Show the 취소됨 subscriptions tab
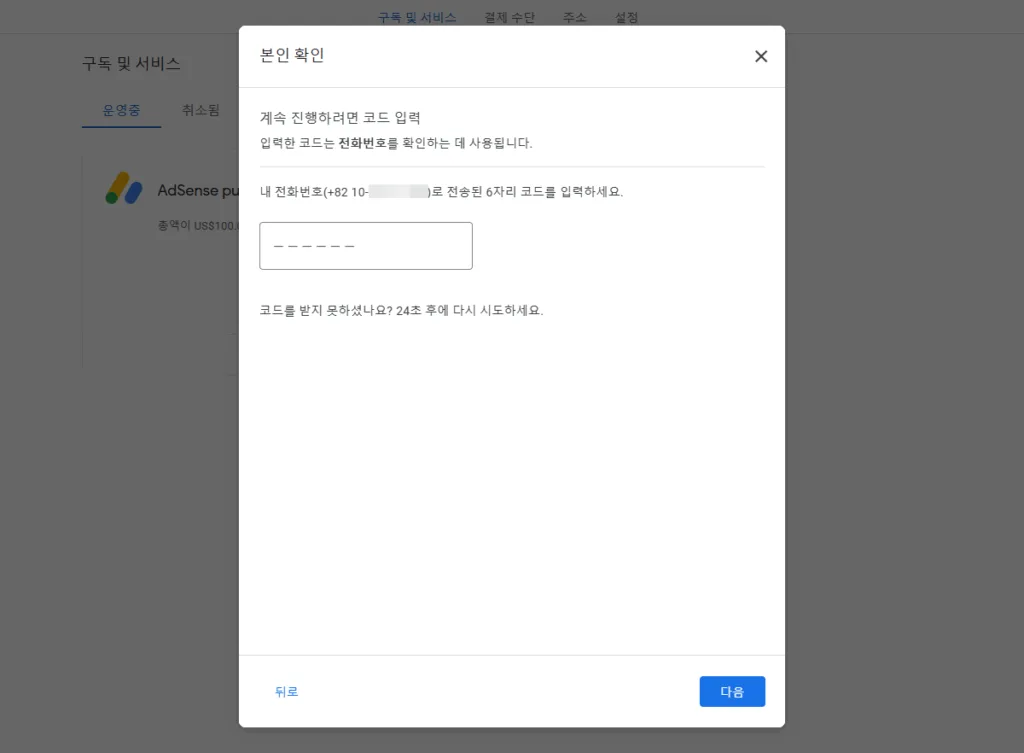 [201, 111]
